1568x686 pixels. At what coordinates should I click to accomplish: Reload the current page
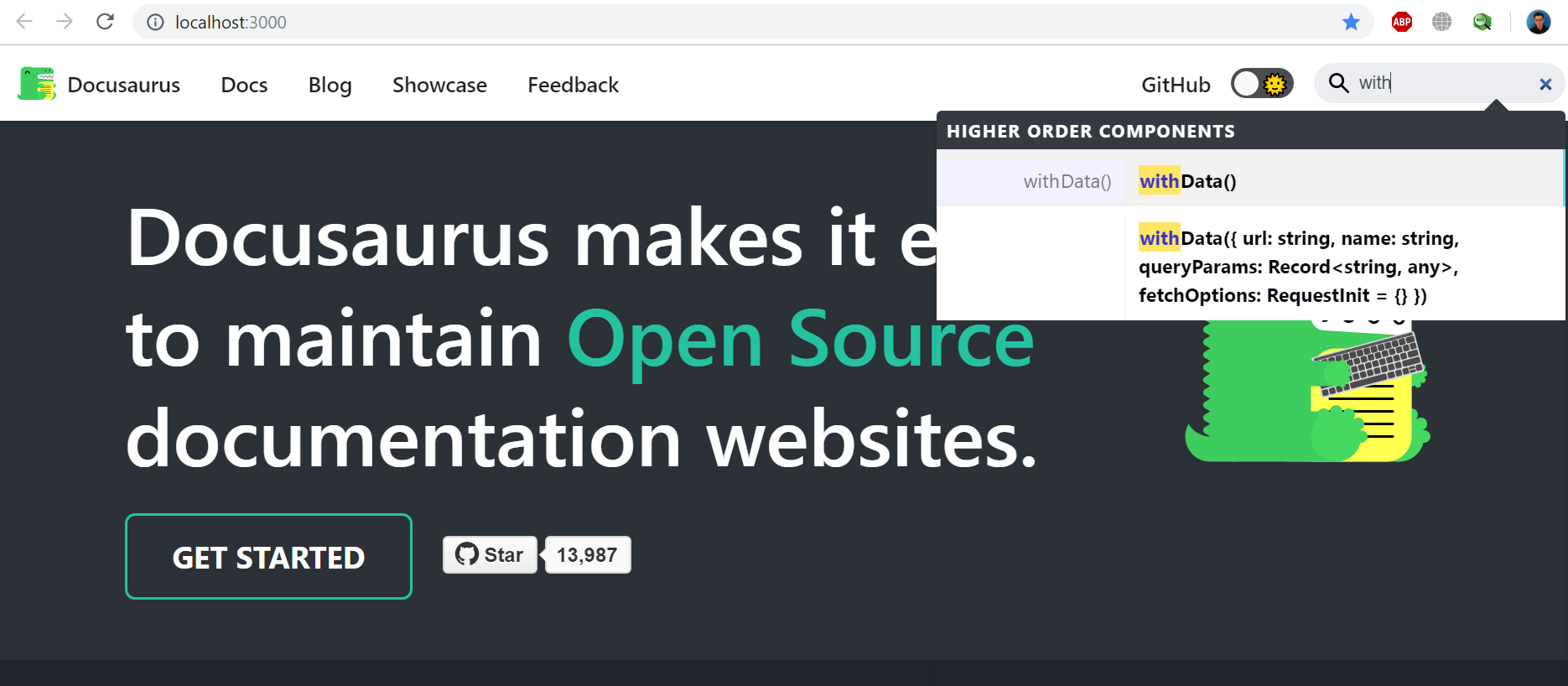click(x=105, y=22)
